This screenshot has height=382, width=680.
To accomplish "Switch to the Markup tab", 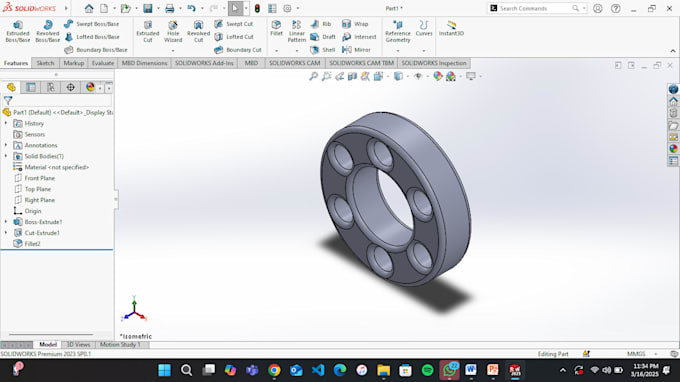I will pyautogui.click(x=74, y=63).
